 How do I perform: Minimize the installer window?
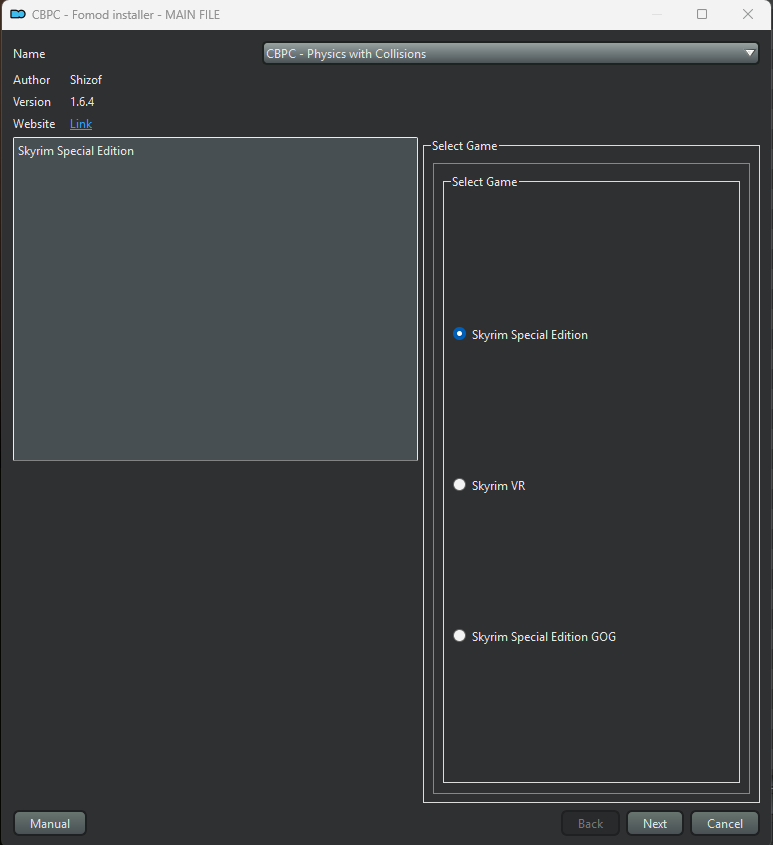point(657,14)
